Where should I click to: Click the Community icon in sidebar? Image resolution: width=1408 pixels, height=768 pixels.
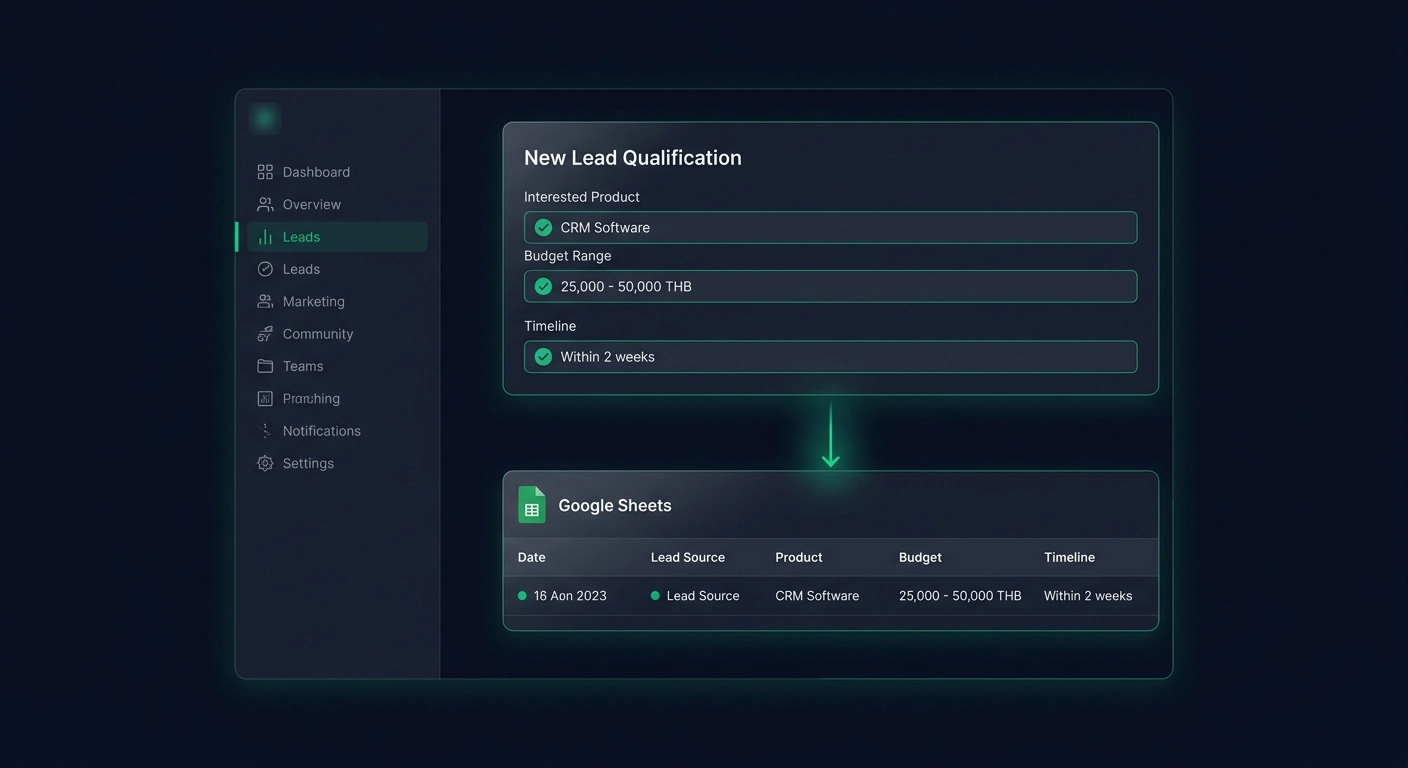(x=265, y=334)
